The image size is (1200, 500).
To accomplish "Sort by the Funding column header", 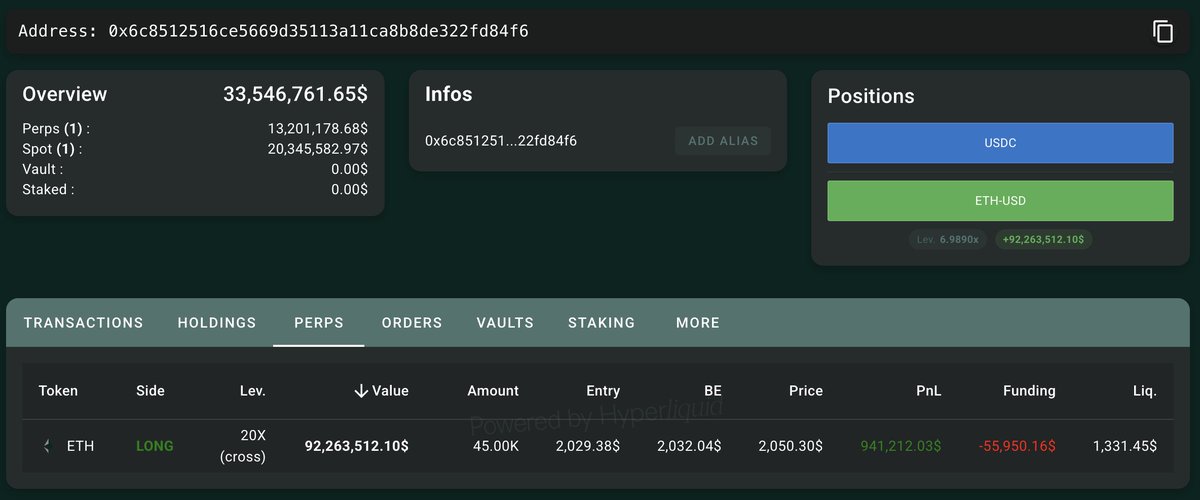I will tap(1029, 391).
